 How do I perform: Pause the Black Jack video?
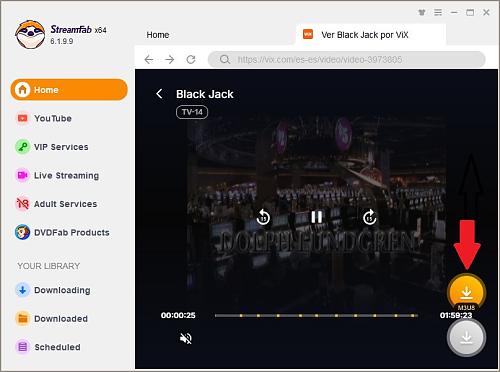point(316,217)
